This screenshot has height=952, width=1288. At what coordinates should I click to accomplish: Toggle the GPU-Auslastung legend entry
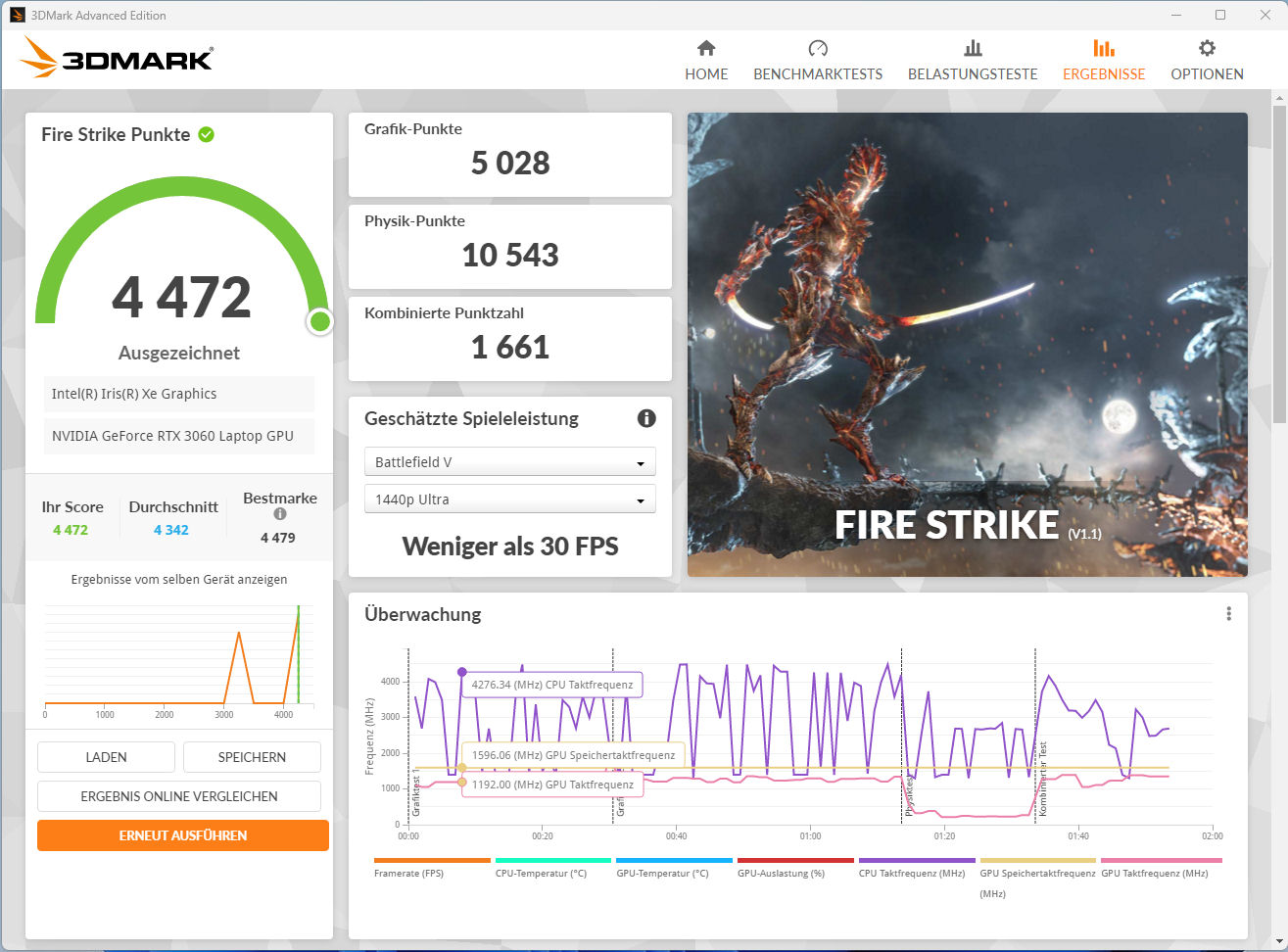795,869
